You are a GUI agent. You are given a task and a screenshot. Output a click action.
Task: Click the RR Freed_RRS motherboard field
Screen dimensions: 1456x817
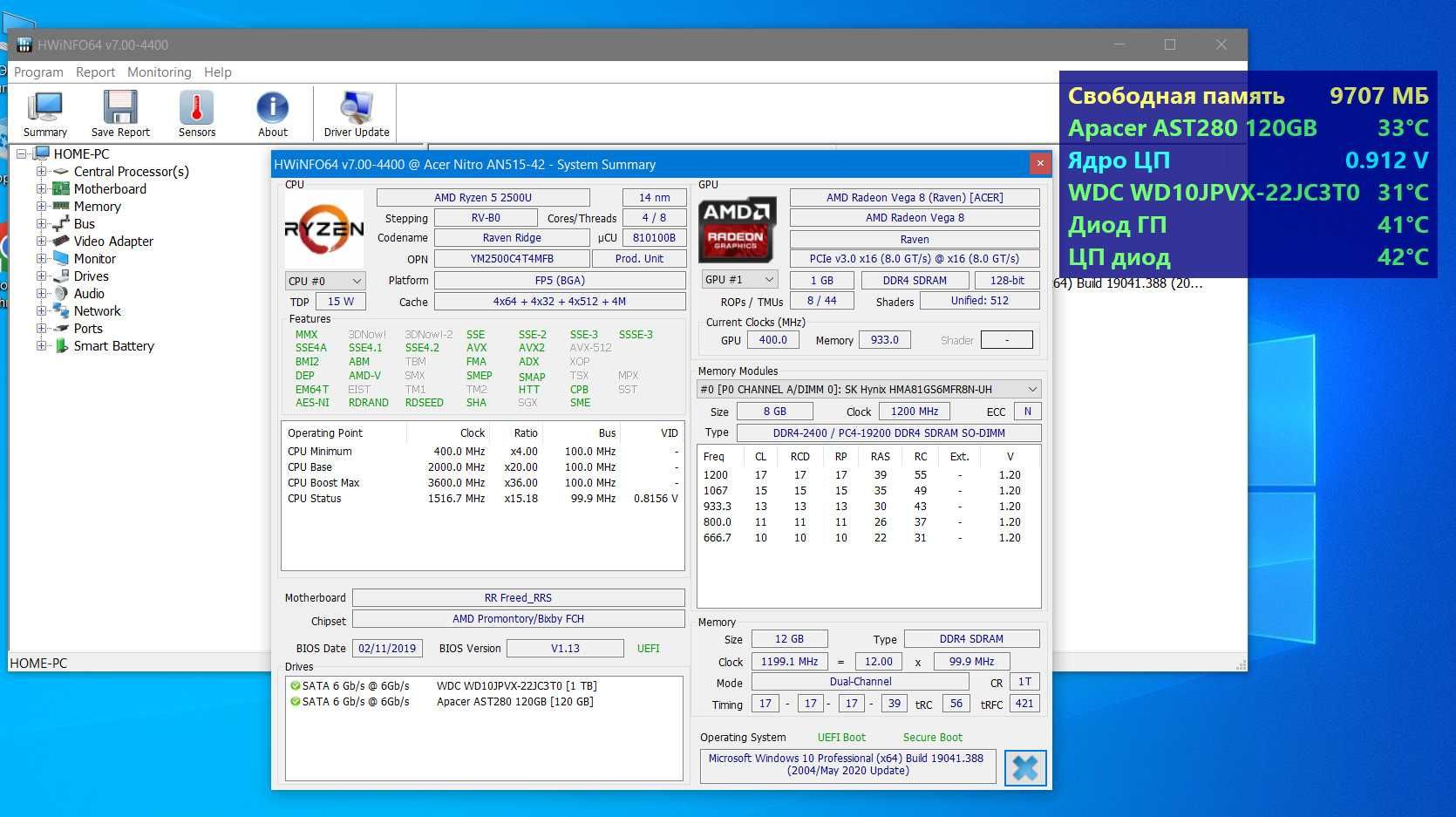[x=518, y=598]
